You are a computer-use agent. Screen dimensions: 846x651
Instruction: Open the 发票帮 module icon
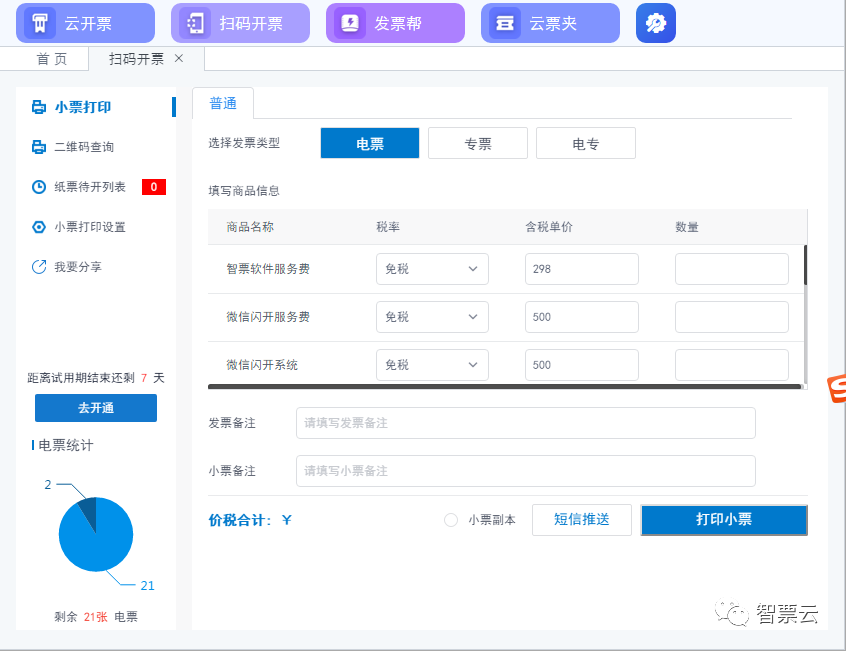[x=351, y=23]
